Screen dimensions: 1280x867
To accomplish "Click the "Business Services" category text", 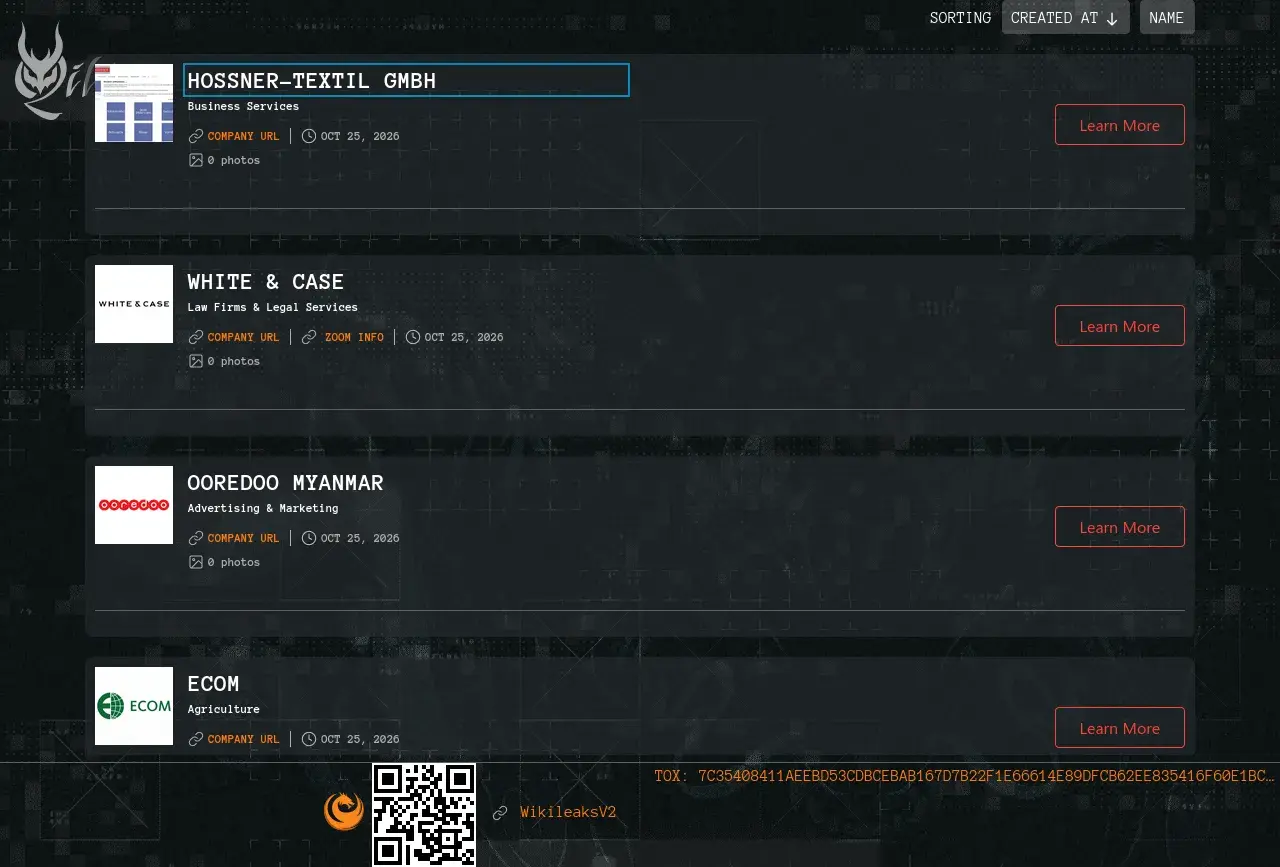I will coord(243,106).
